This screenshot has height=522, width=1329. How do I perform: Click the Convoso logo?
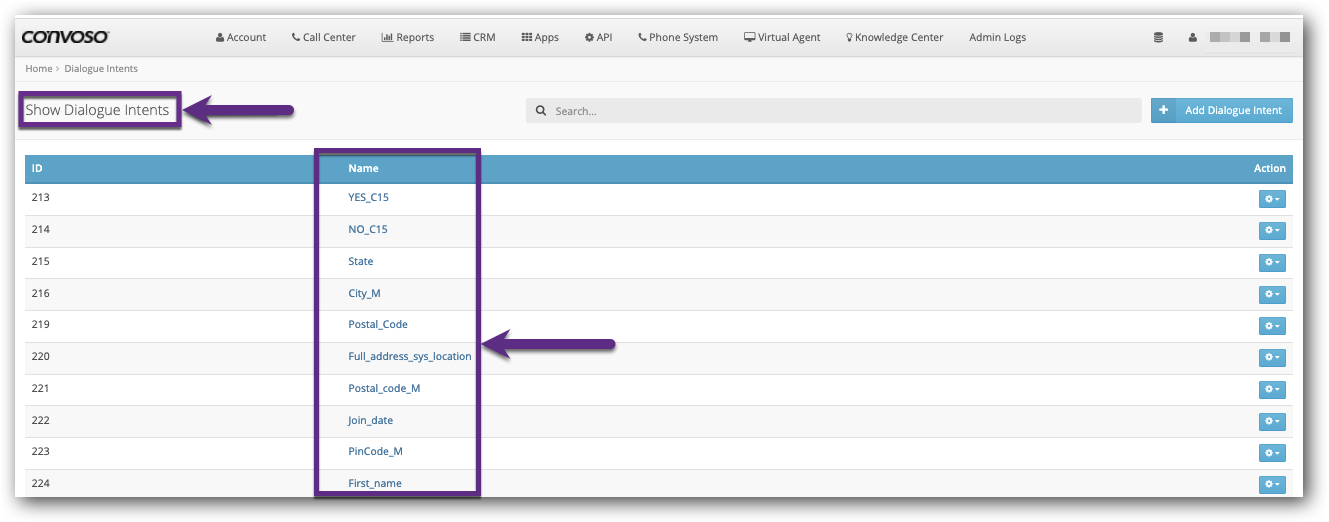[x=65, y=37]
